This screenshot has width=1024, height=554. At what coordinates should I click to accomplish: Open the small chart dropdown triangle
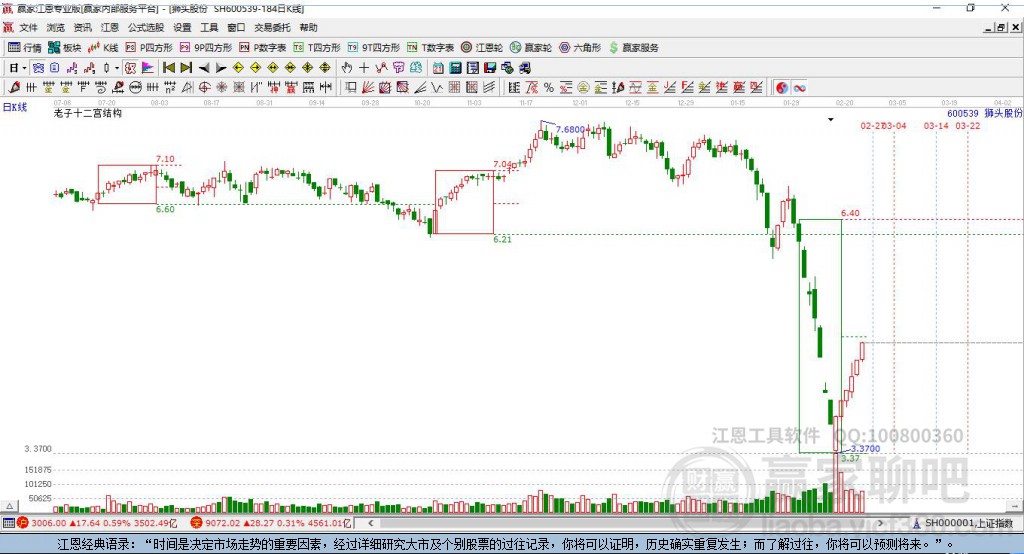[831, 120]
